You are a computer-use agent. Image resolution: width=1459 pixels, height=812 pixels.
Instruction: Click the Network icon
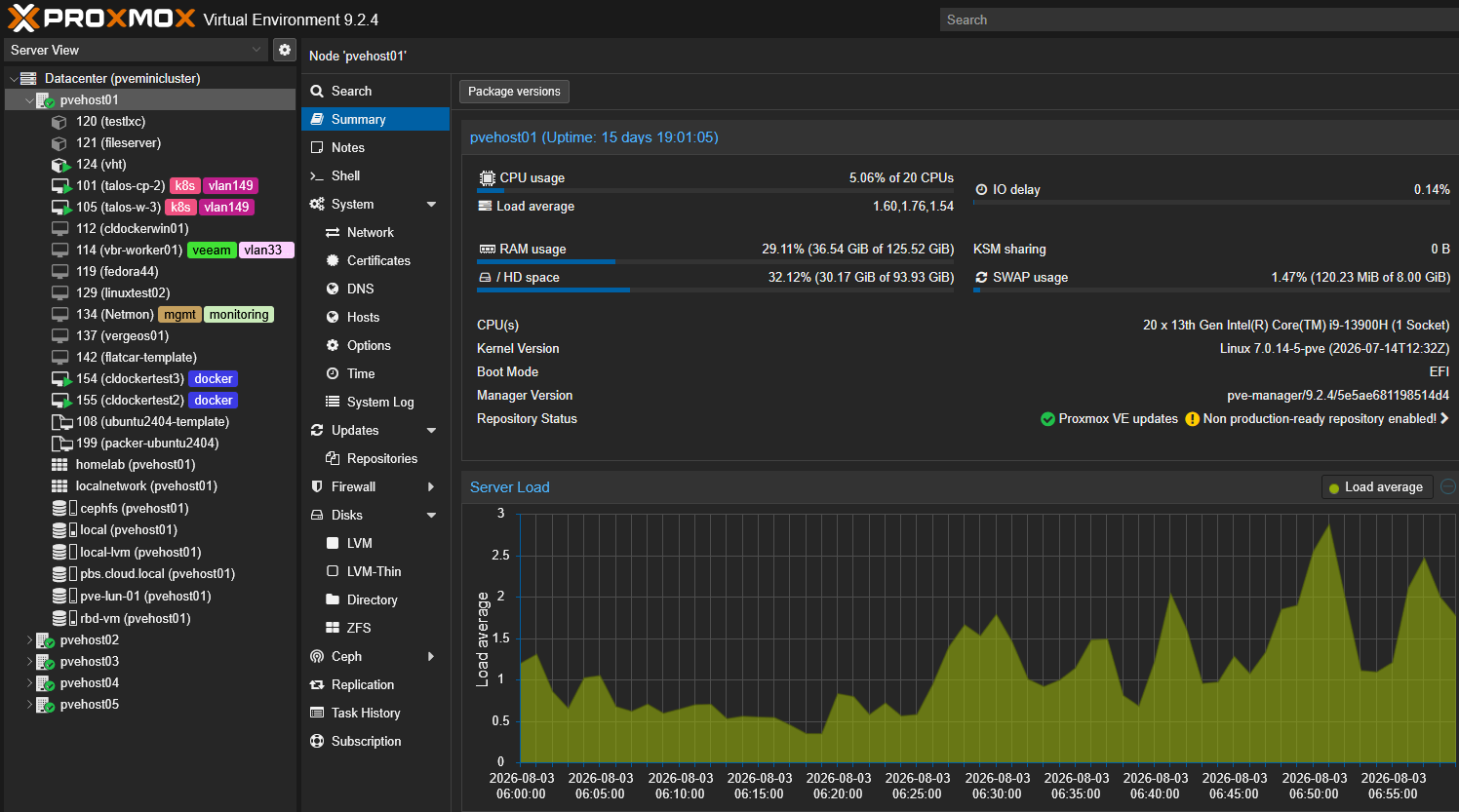pyautogui.click(x=333, y=232)
